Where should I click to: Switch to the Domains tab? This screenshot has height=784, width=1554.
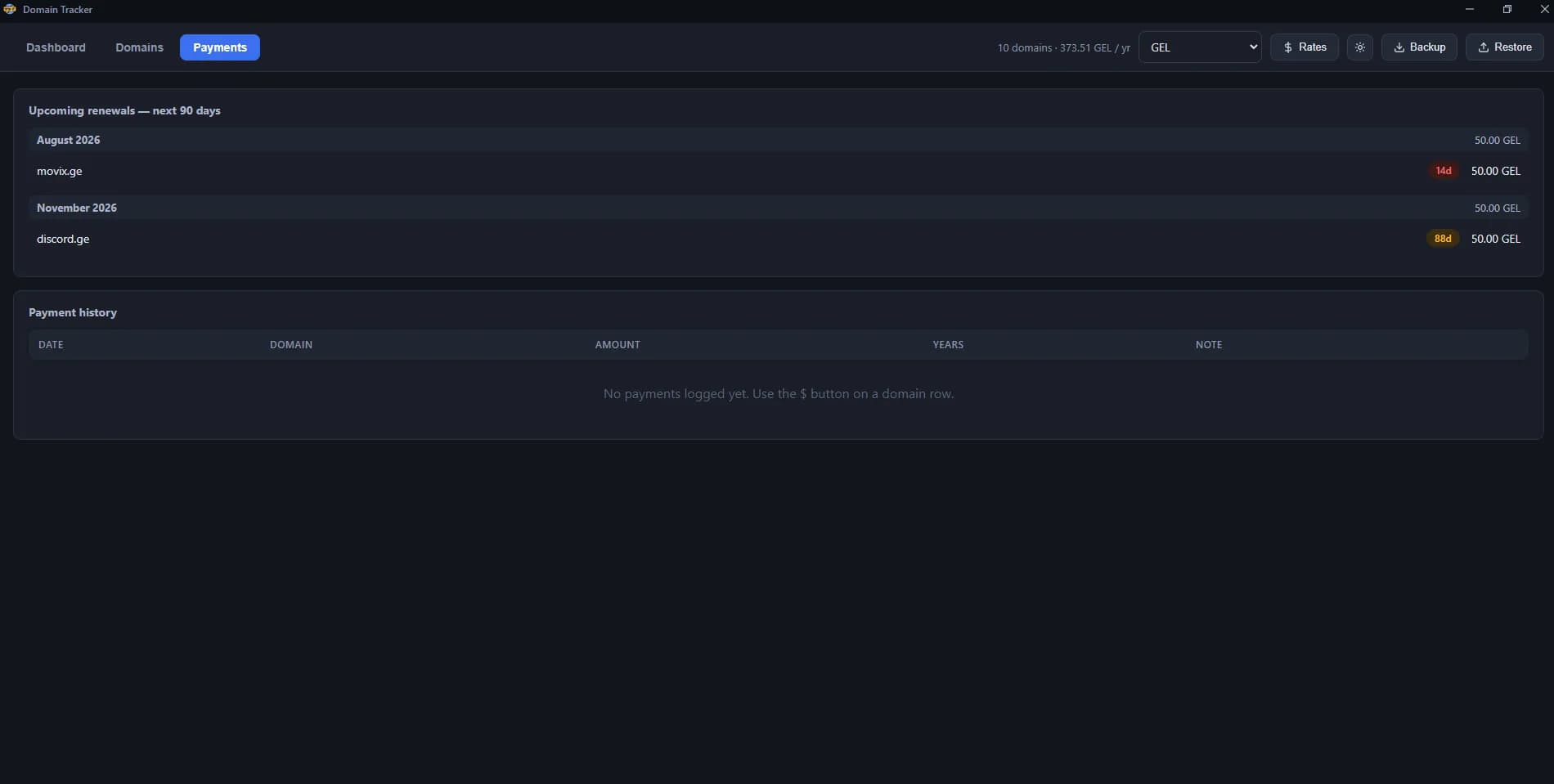pos(139,47)
